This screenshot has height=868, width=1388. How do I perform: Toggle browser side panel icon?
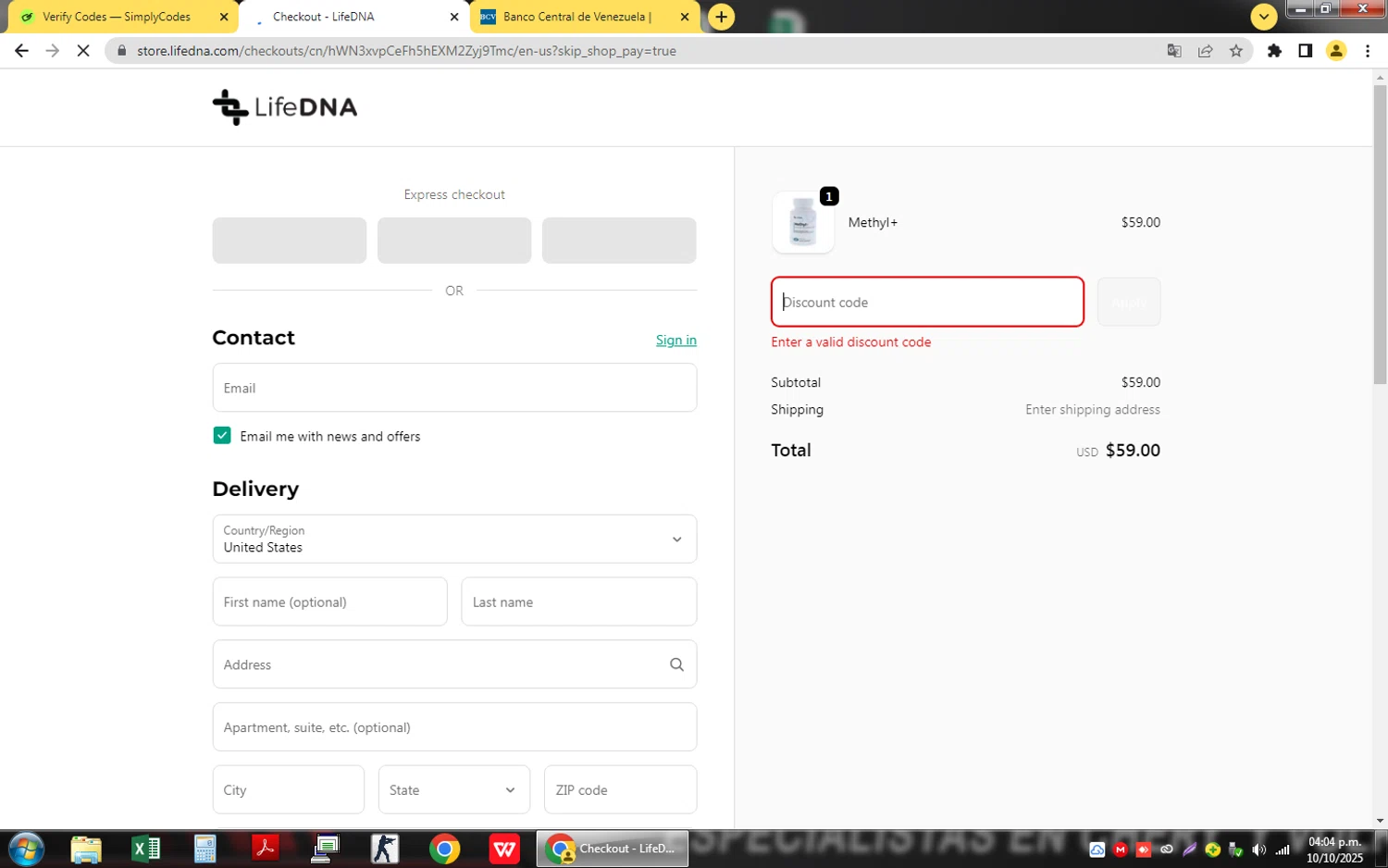coord(1305,51)
